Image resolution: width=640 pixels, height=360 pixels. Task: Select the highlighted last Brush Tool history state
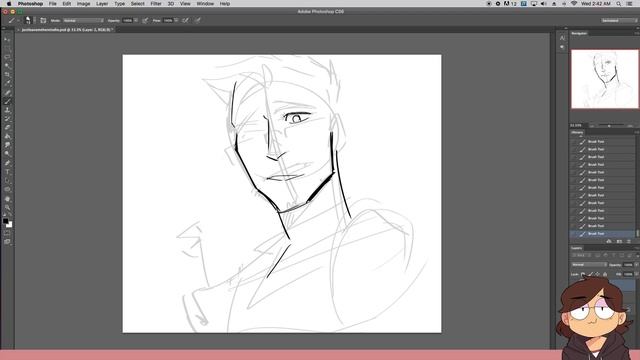(602, 234)
